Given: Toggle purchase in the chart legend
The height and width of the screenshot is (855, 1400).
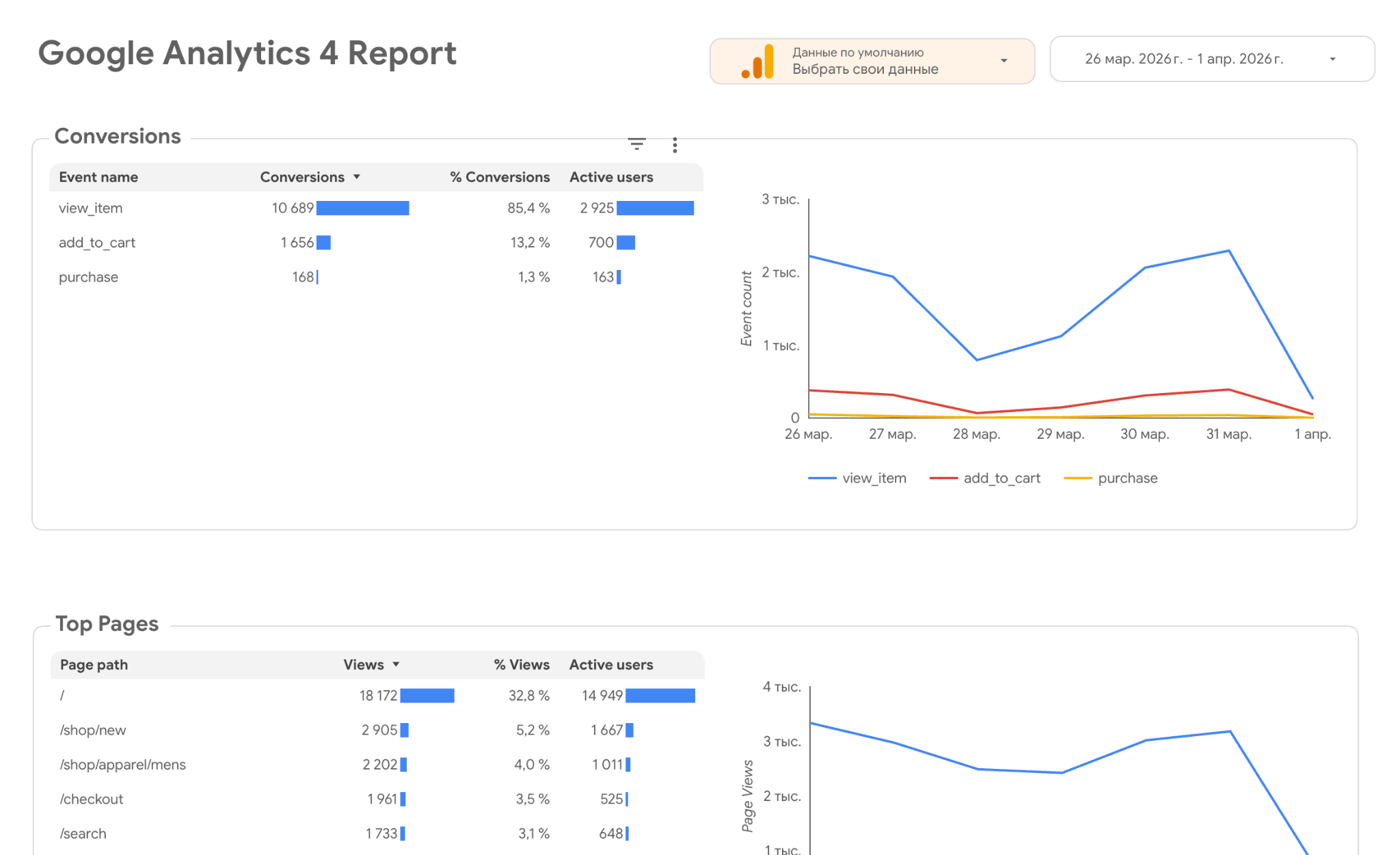Looking at the screenshot, I should pos(1127,478).
